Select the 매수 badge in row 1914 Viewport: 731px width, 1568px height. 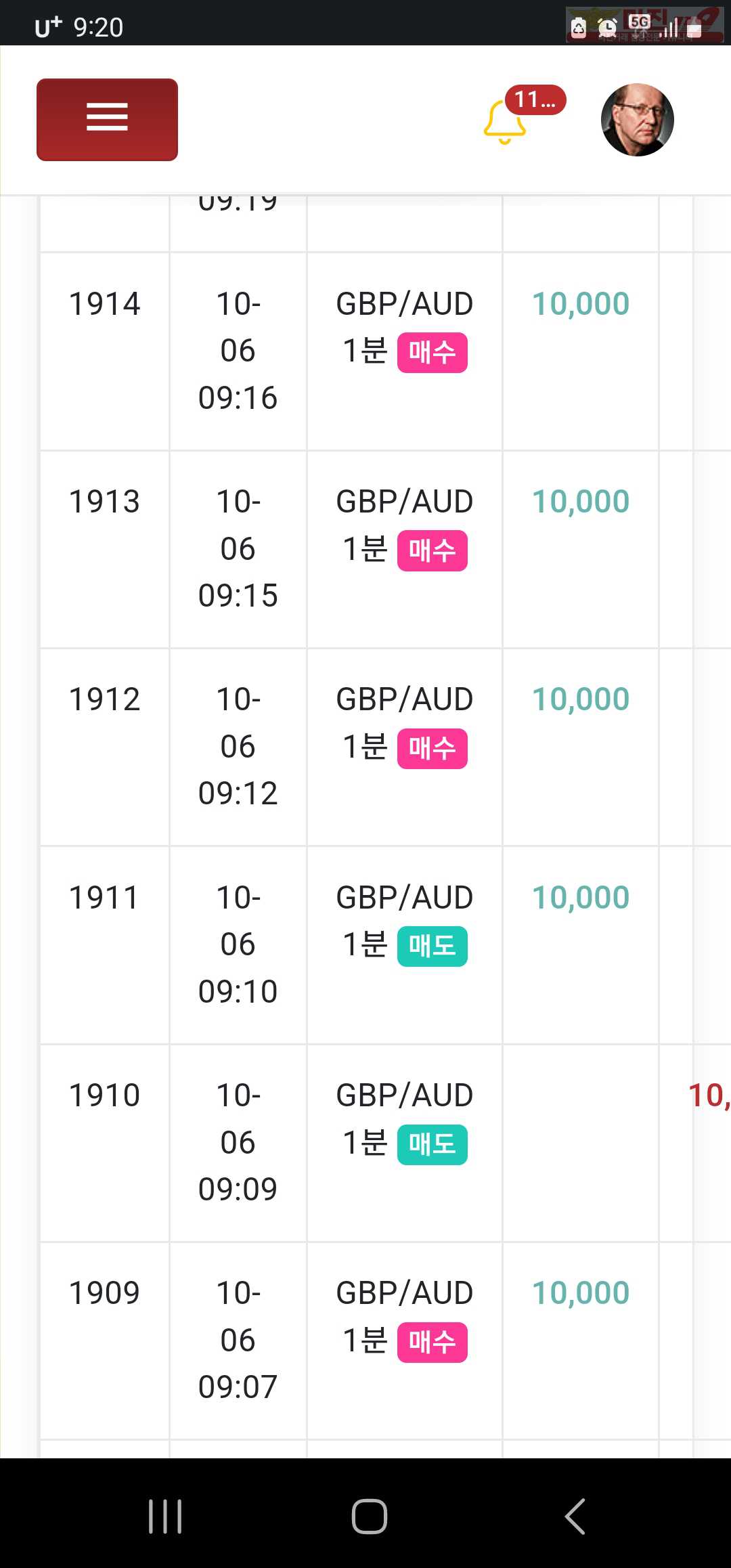click(433, 353)
